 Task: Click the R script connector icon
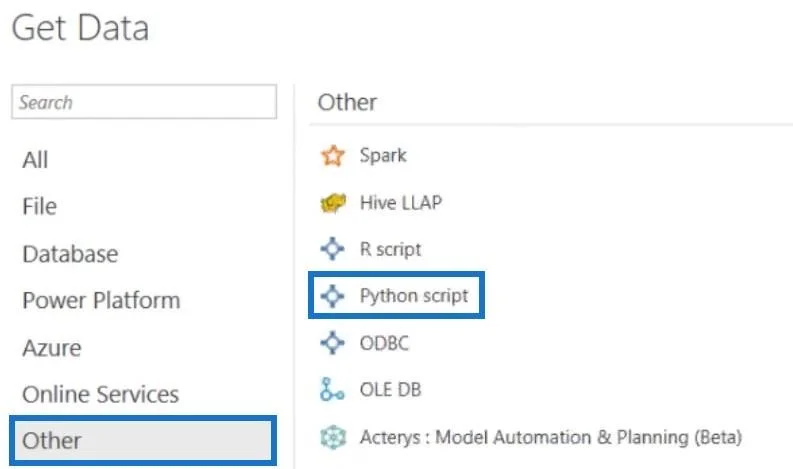[332, 249]
